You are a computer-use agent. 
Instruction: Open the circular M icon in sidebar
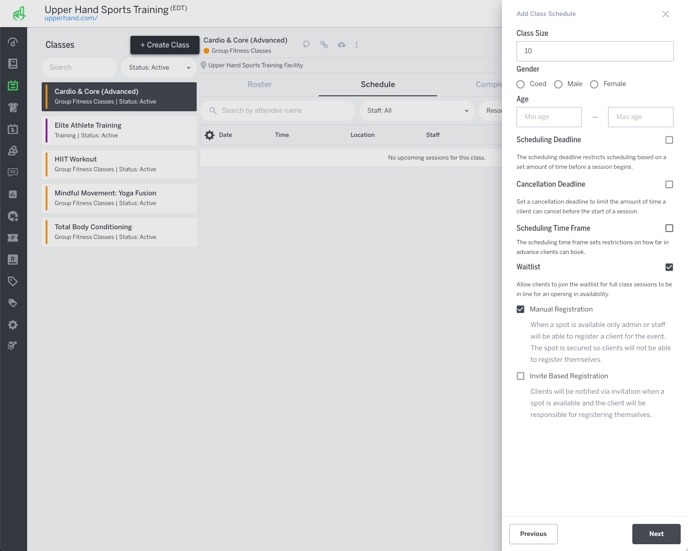pos(13,216)
